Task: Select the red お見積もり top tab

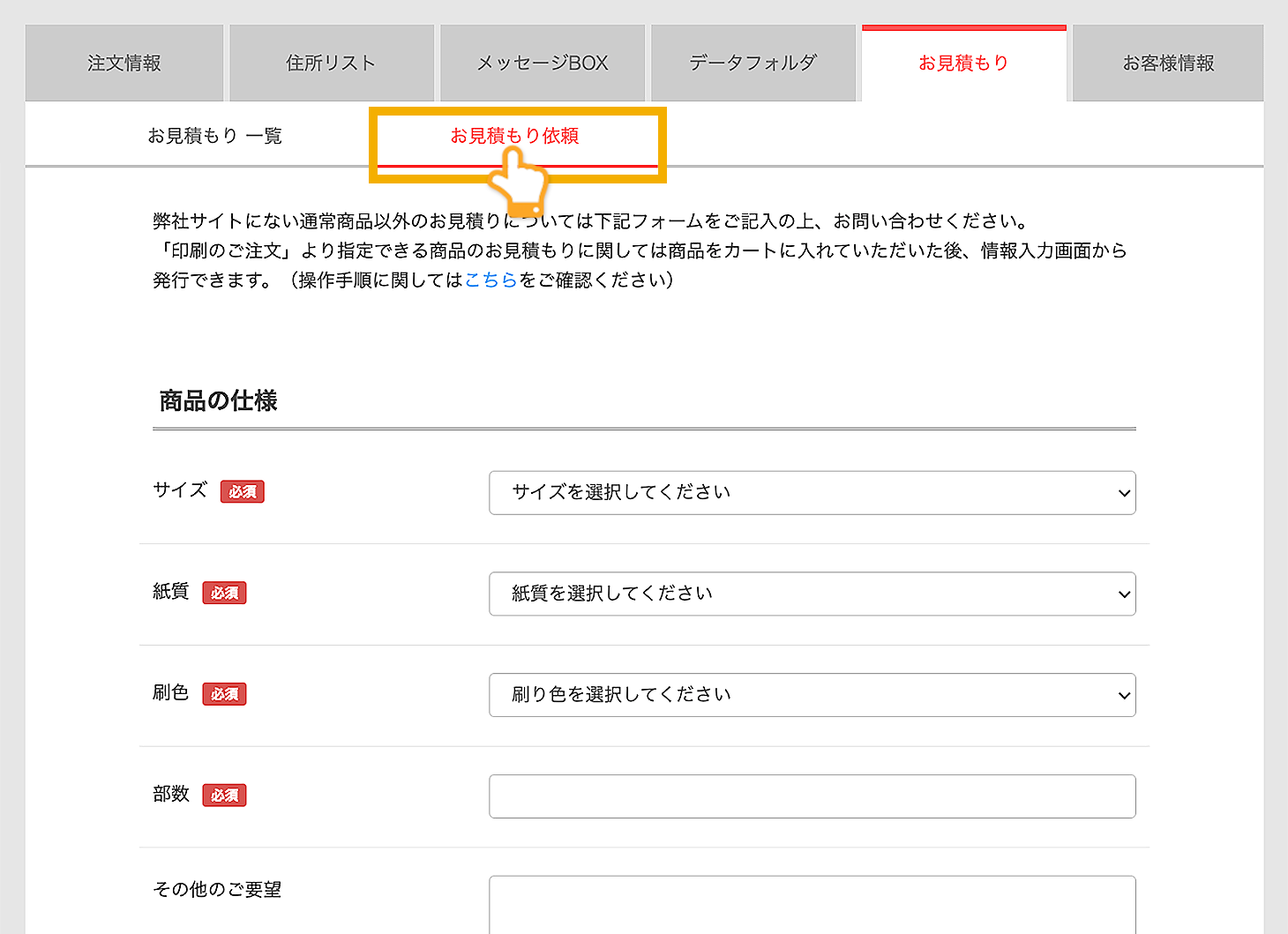Action: [x=963, y=64]
